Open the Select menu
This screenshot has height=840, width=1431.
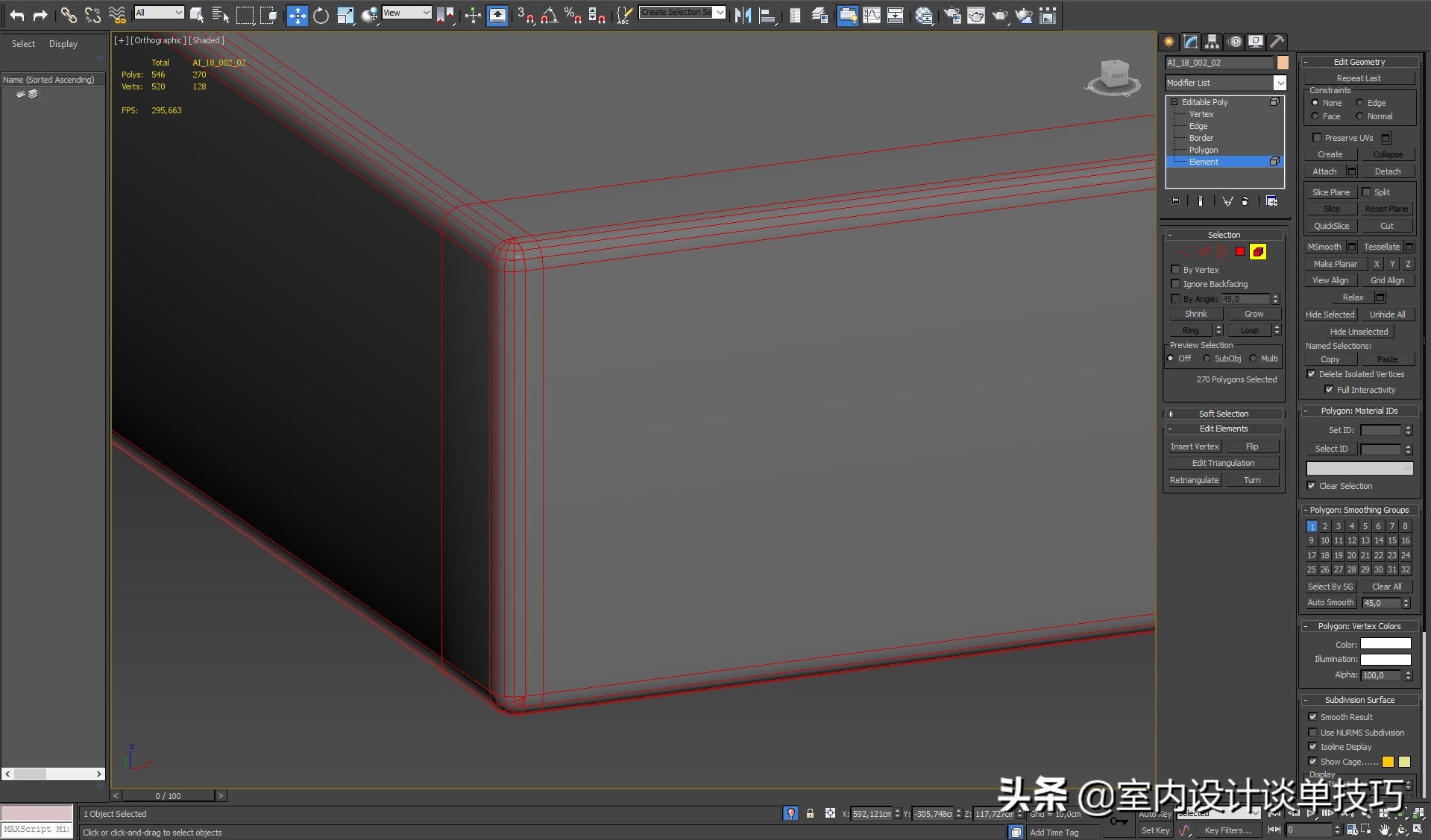tap(23, 43)
